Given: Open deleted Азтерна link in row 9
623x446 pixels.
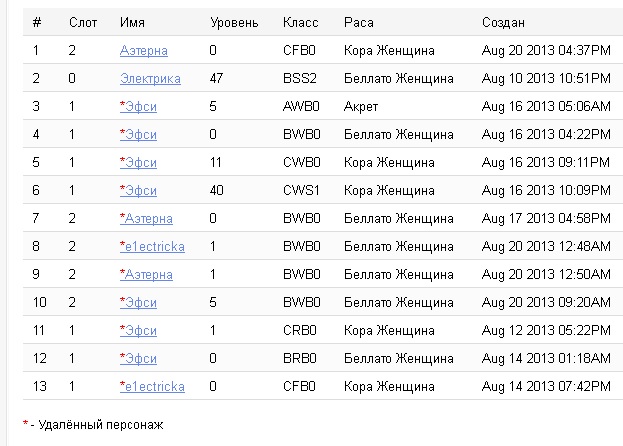Looking at the screenshot, I should 146,275.
